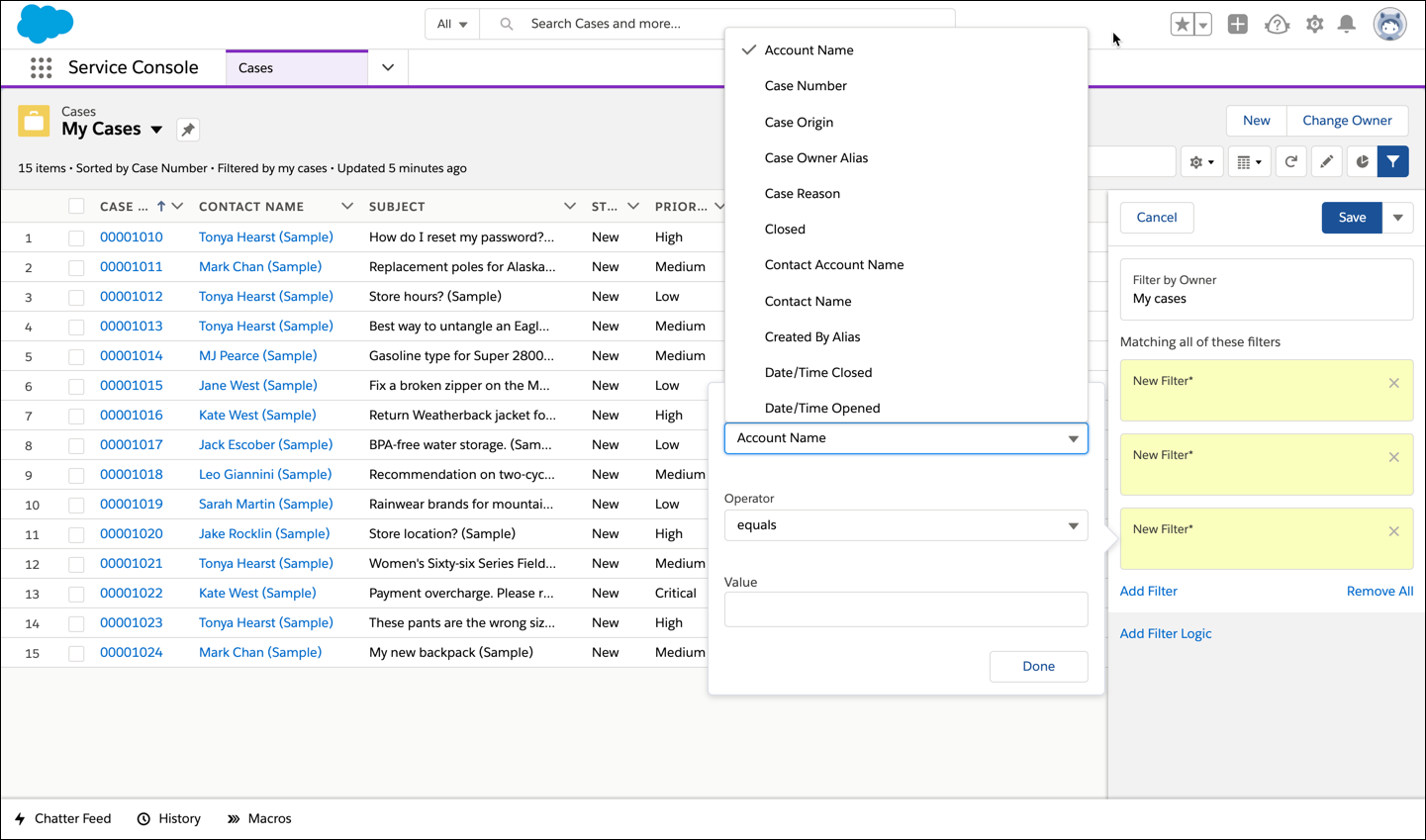Check the box for case 00001024
The height and width of the screenshot is (840, 1426).
click(x=76, y=653)
